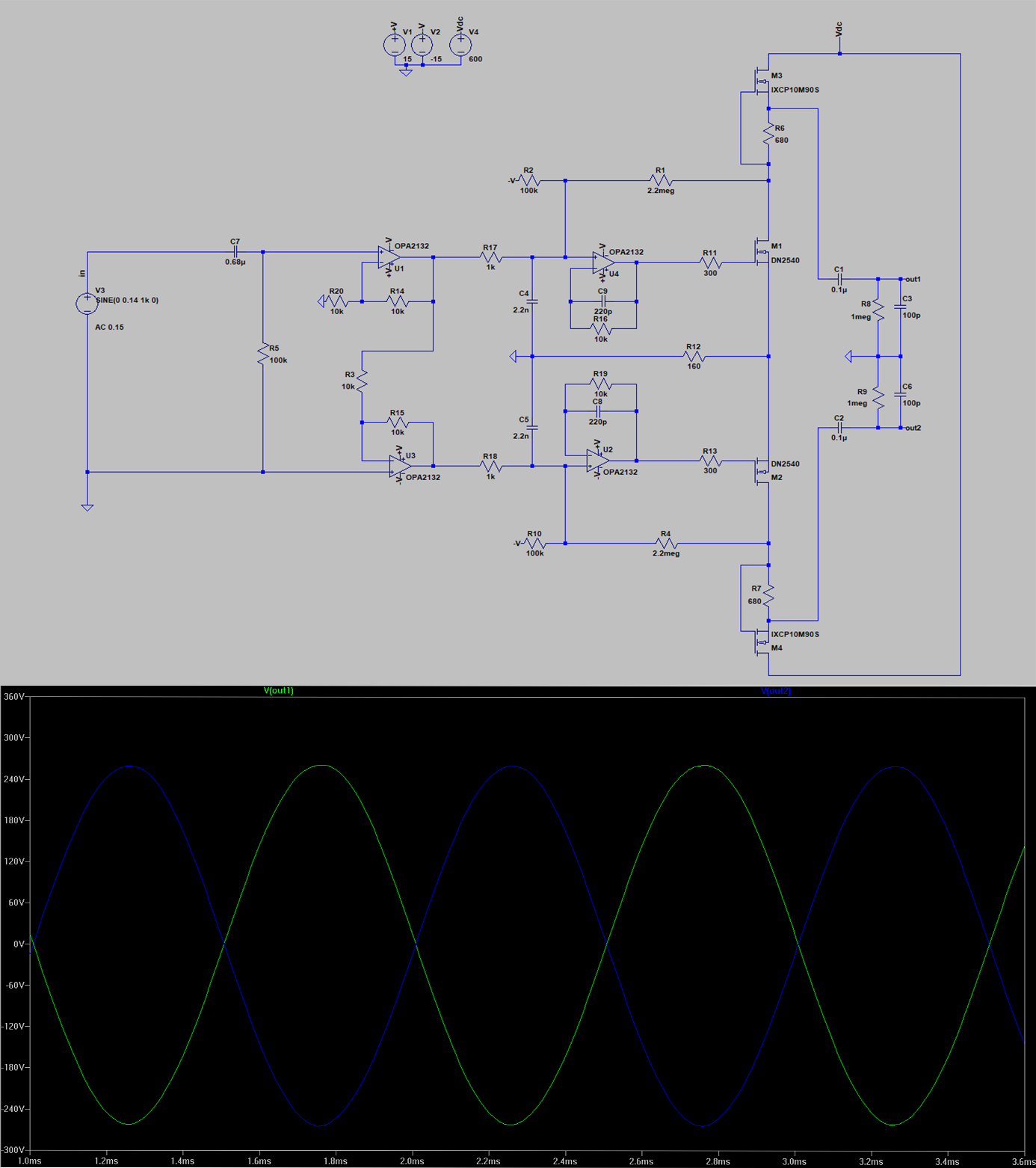Viewport: 1036px width, 1168px height.
Task: Click the M3 IXCP10M90S MOSFET symbol
Action: click(762, 81)
